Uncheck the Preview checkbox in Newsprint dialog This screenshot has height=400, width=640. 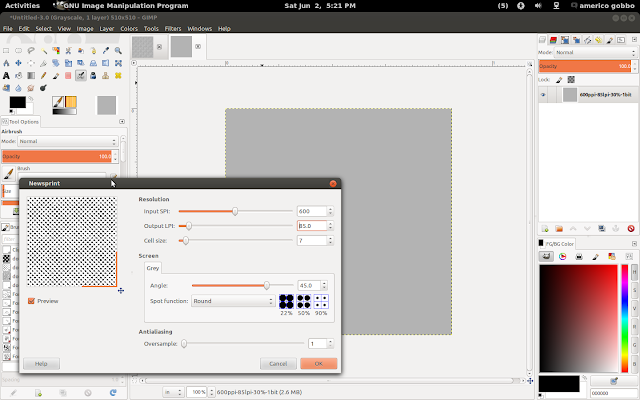click(31, 301)
